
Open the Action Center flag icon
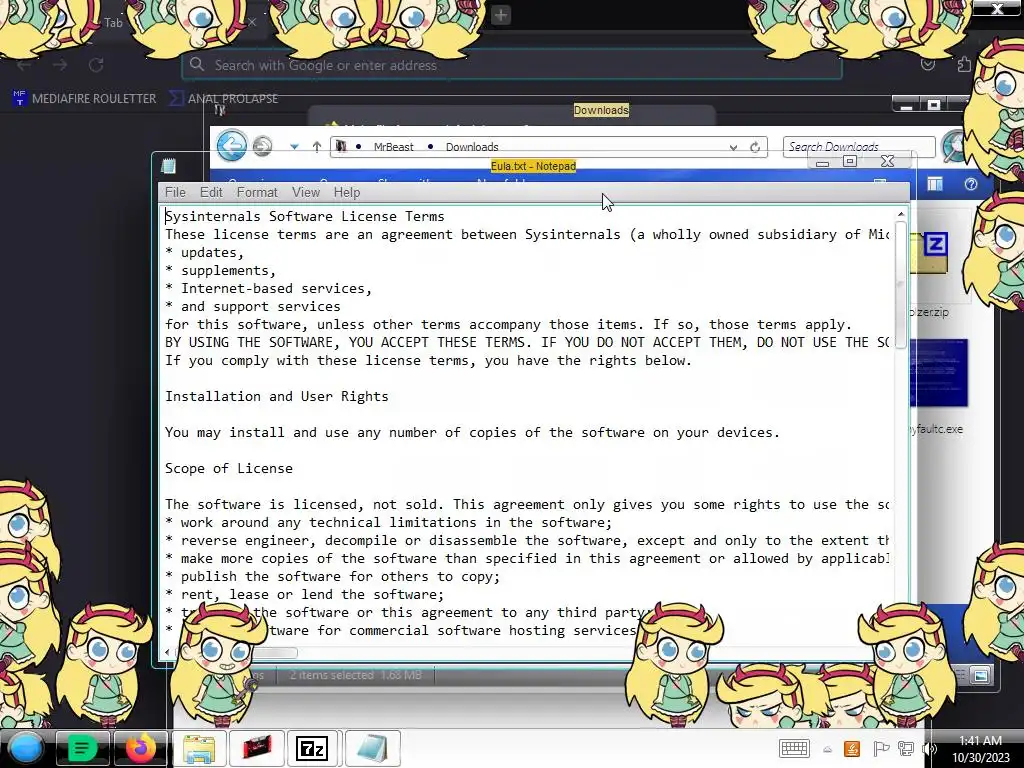880,749
